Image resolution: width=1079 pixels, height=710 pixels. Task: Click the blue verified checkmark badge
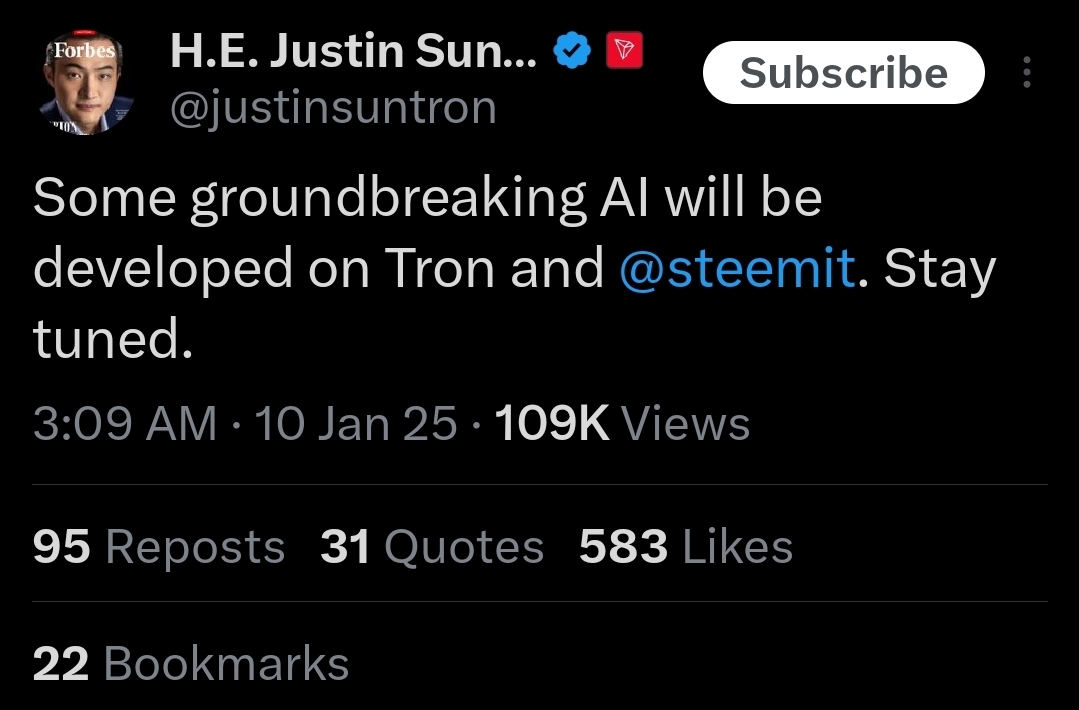(x=572, y=51)
